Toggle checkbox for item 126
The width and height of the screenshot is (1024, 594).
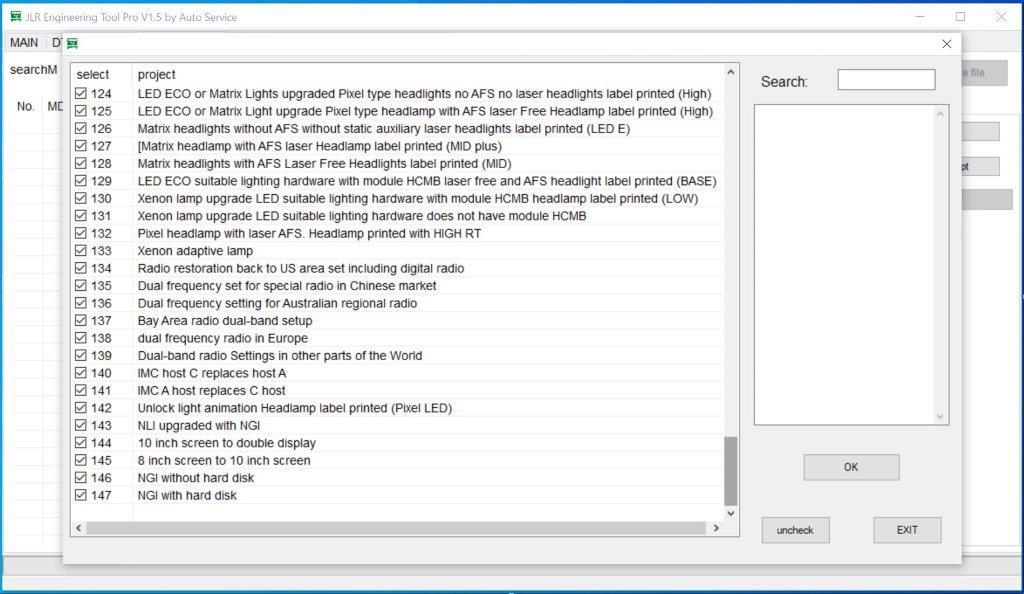(80, 129)
